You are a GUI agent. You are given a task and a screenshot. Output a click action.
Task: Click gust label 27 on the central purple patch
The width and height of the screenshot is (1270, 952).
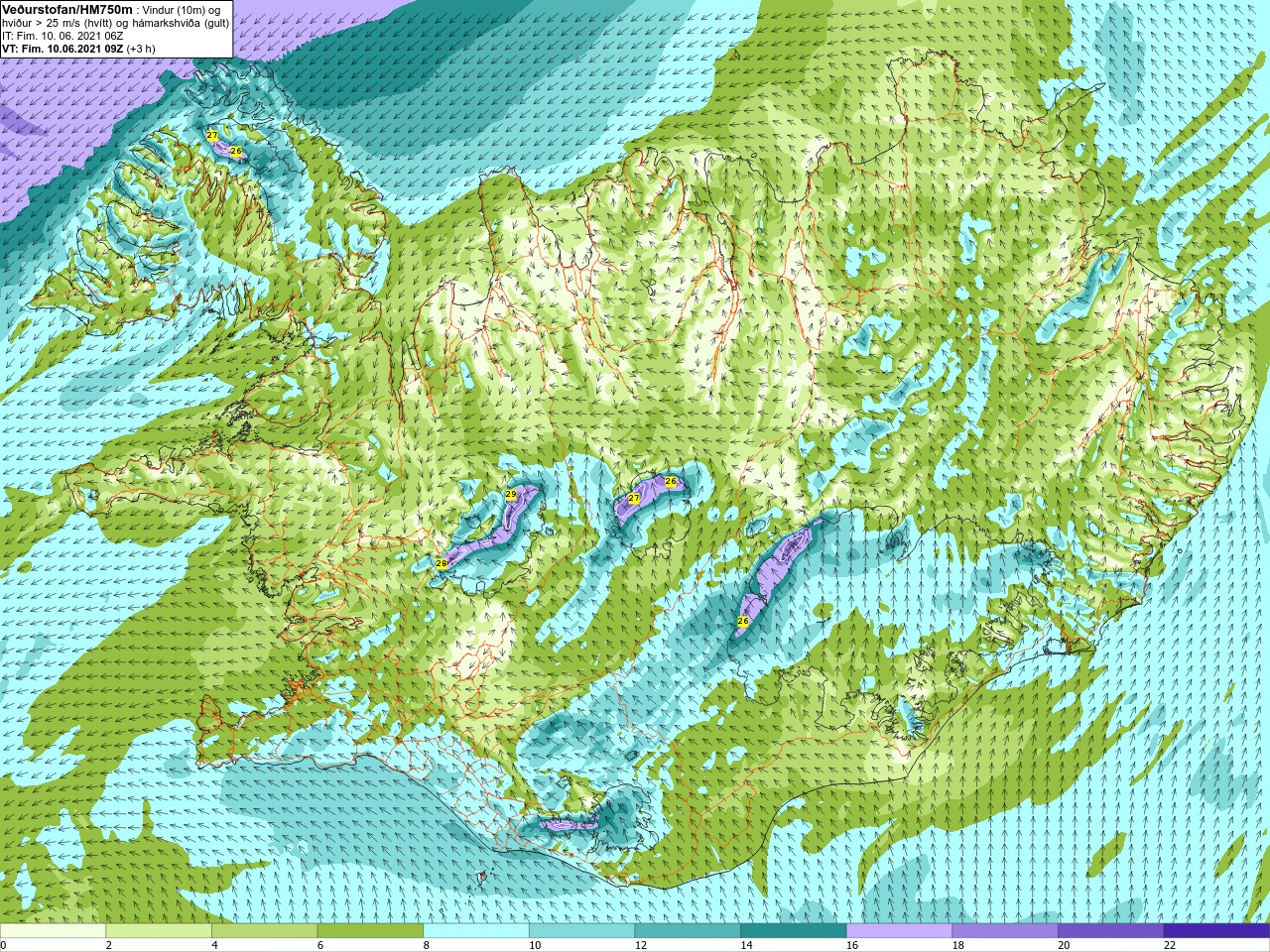(634, 498)
